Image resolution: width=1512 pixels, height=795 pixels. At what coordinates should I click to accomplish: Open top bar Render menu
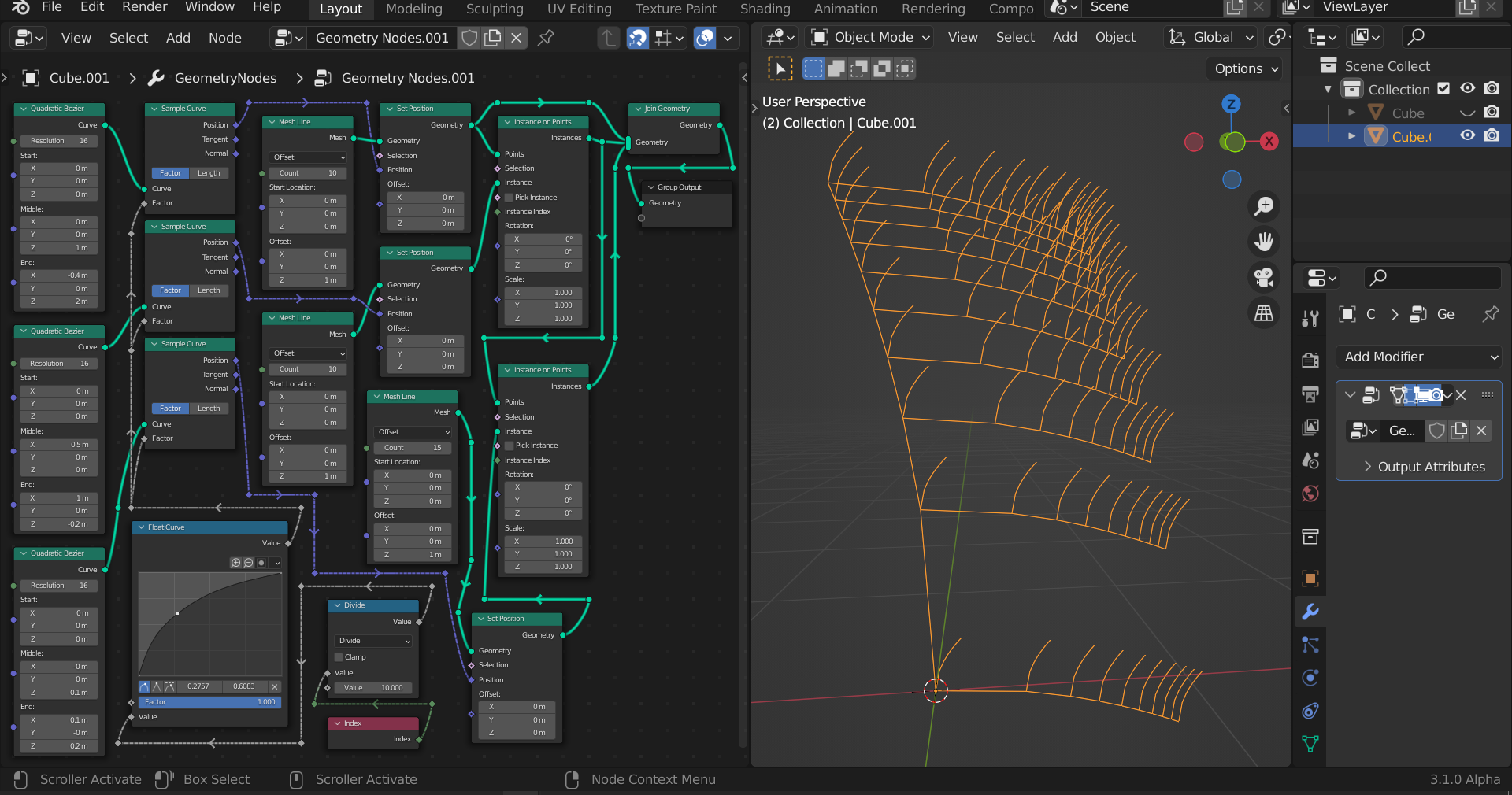point(144,7)
